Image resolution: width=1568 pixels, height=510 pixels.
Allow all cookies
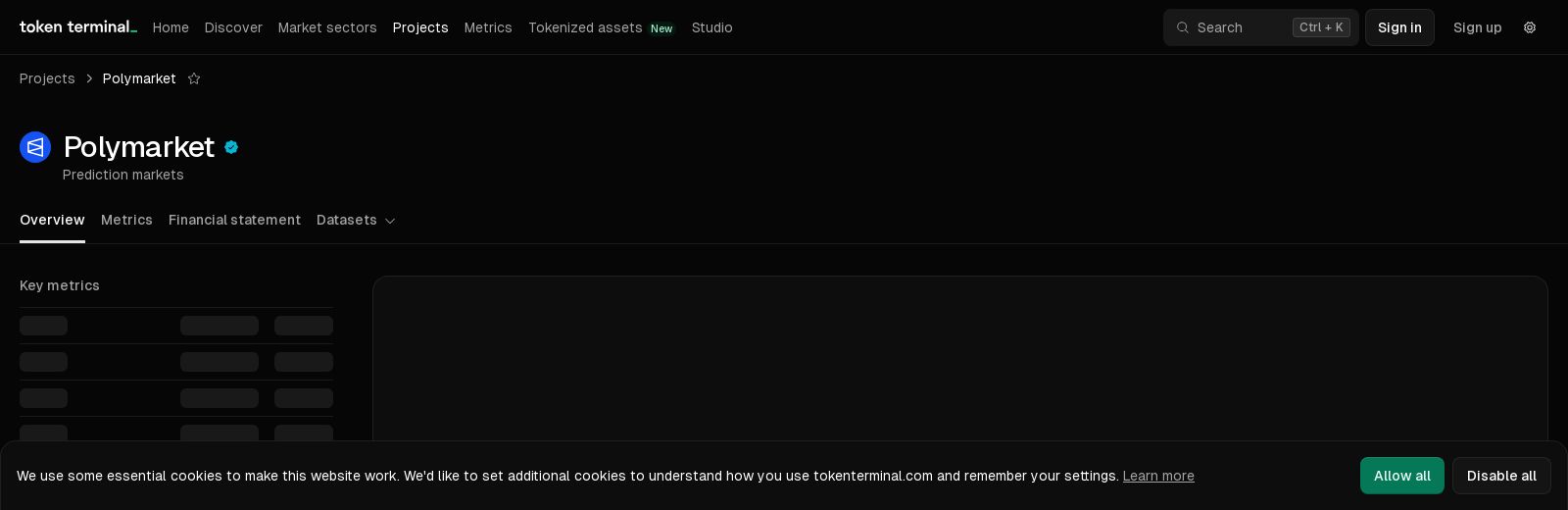point(1401,476)
